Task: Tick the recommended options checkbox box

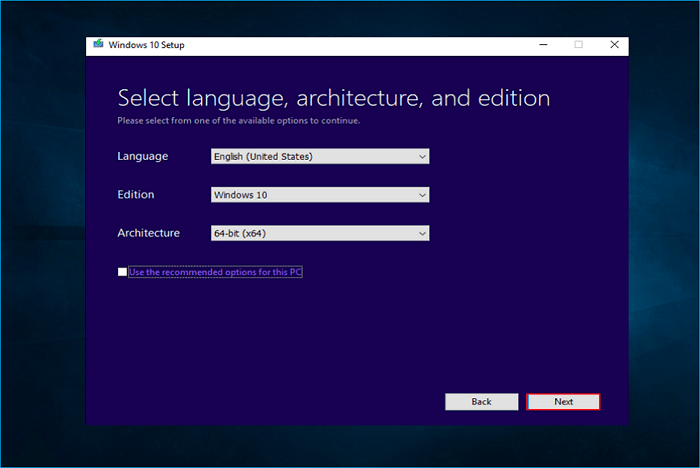Action: point(122,272)
